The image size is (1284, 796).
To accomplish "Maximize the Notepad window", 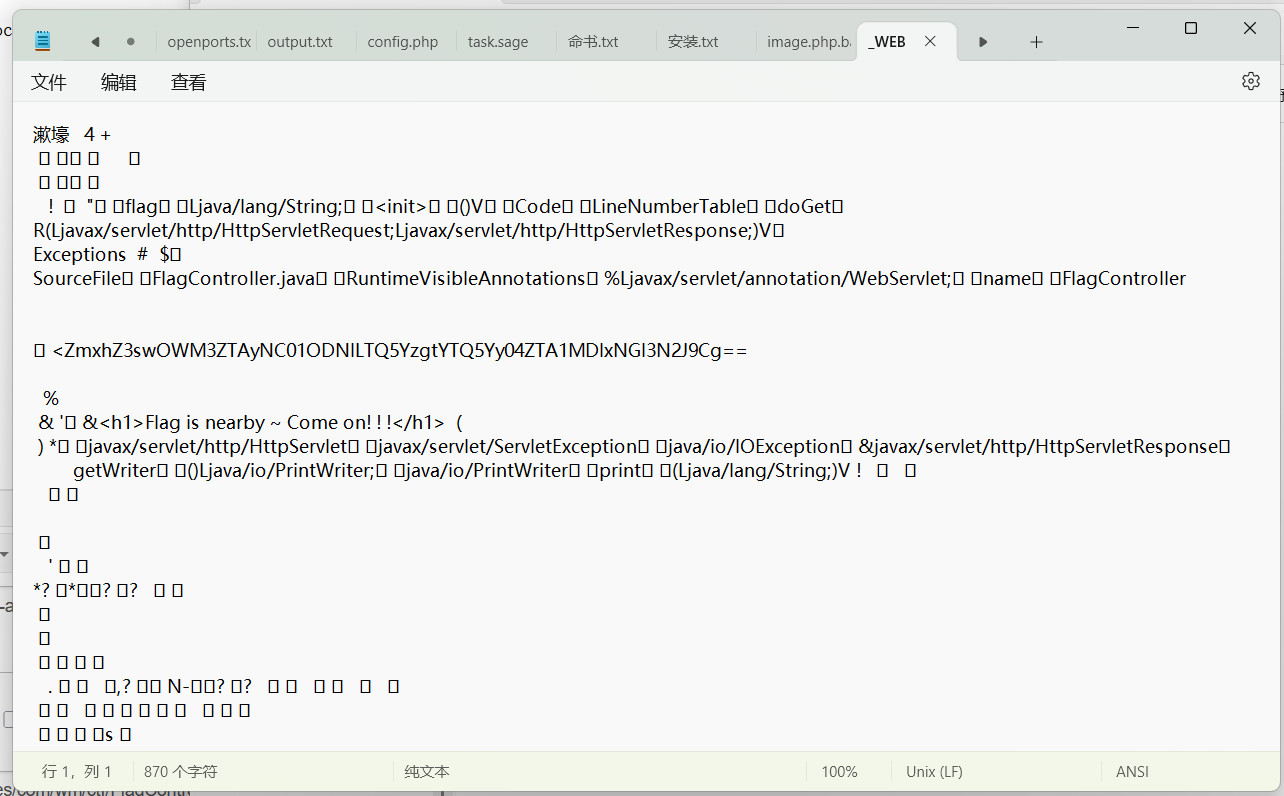I will click(1190, 29).
